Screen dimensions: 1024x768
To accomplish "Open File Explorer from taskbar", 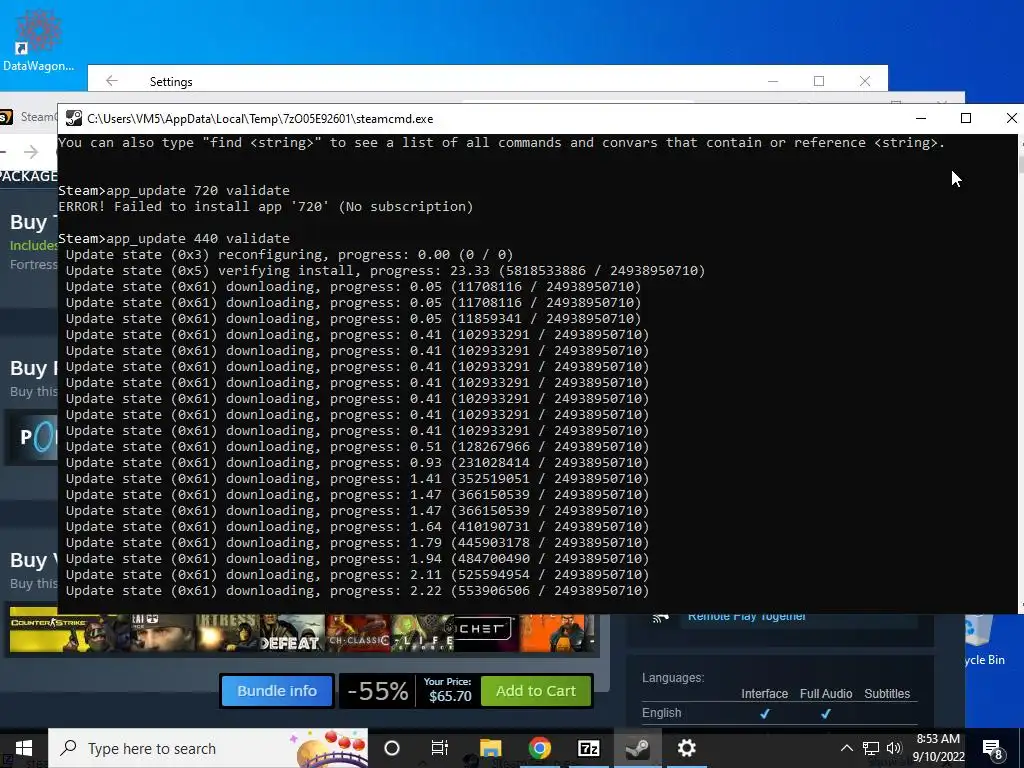I will coord(490,748).
